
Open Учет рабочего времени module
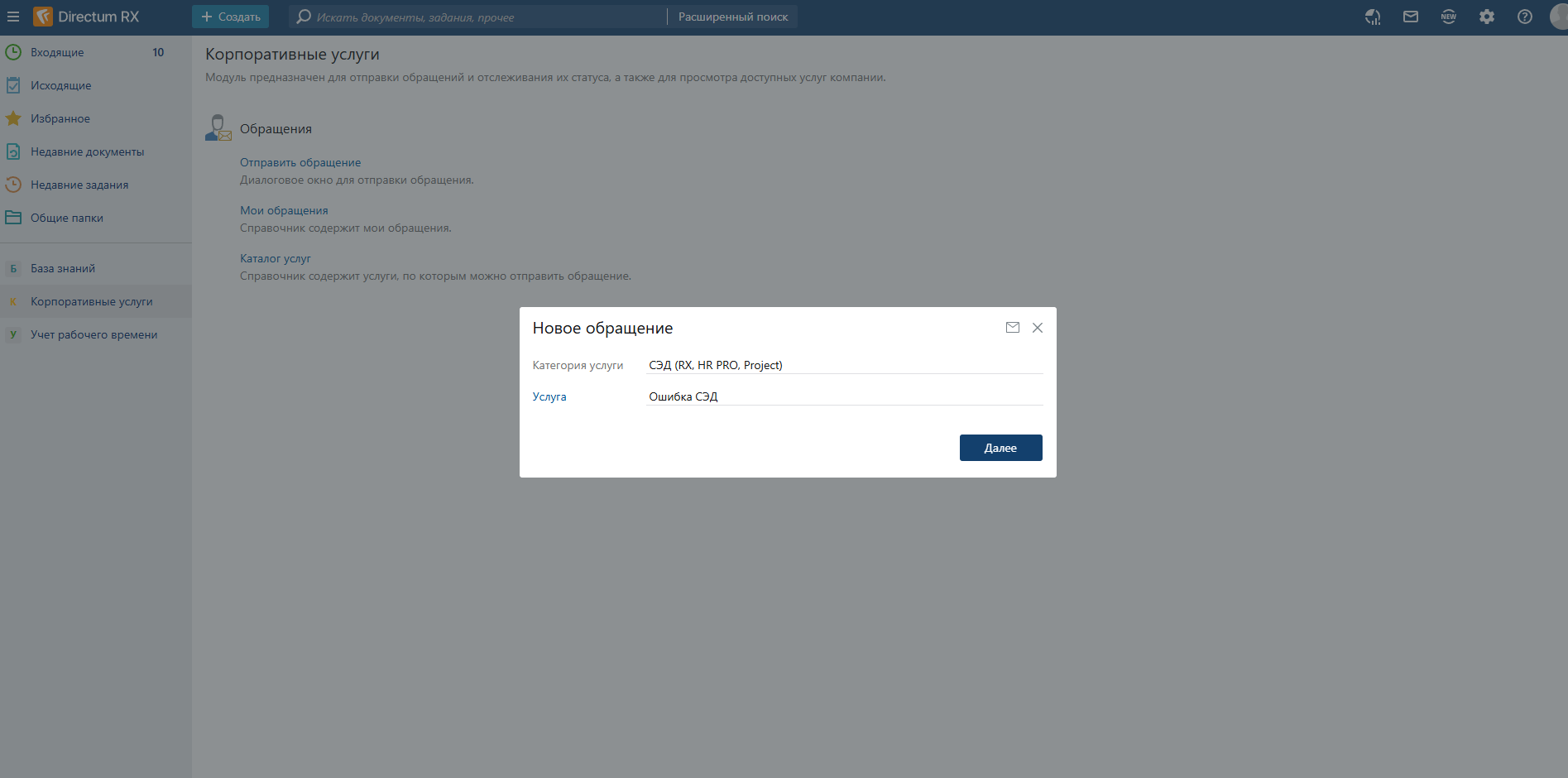[94, 334]
